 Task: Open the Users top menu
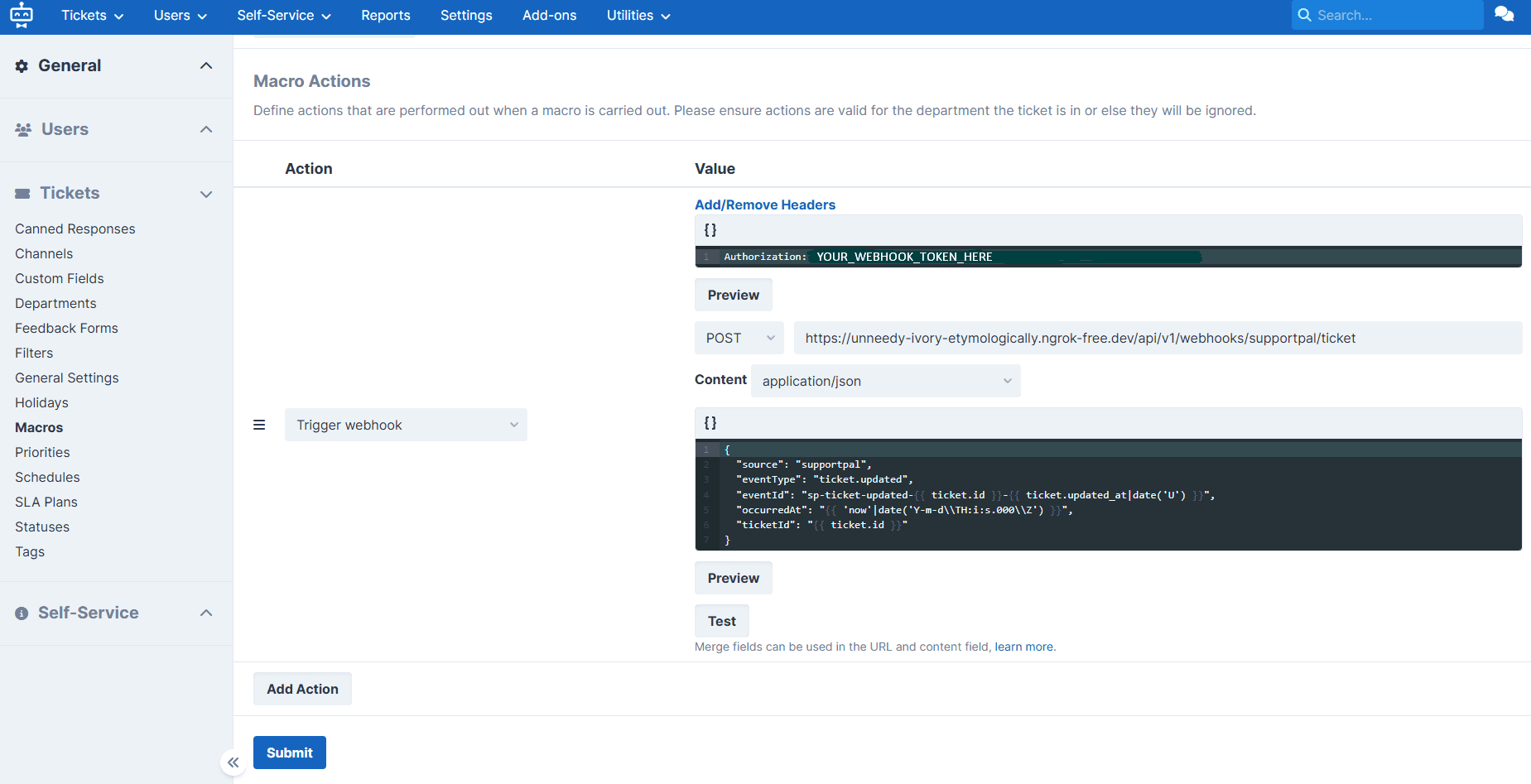180,15
